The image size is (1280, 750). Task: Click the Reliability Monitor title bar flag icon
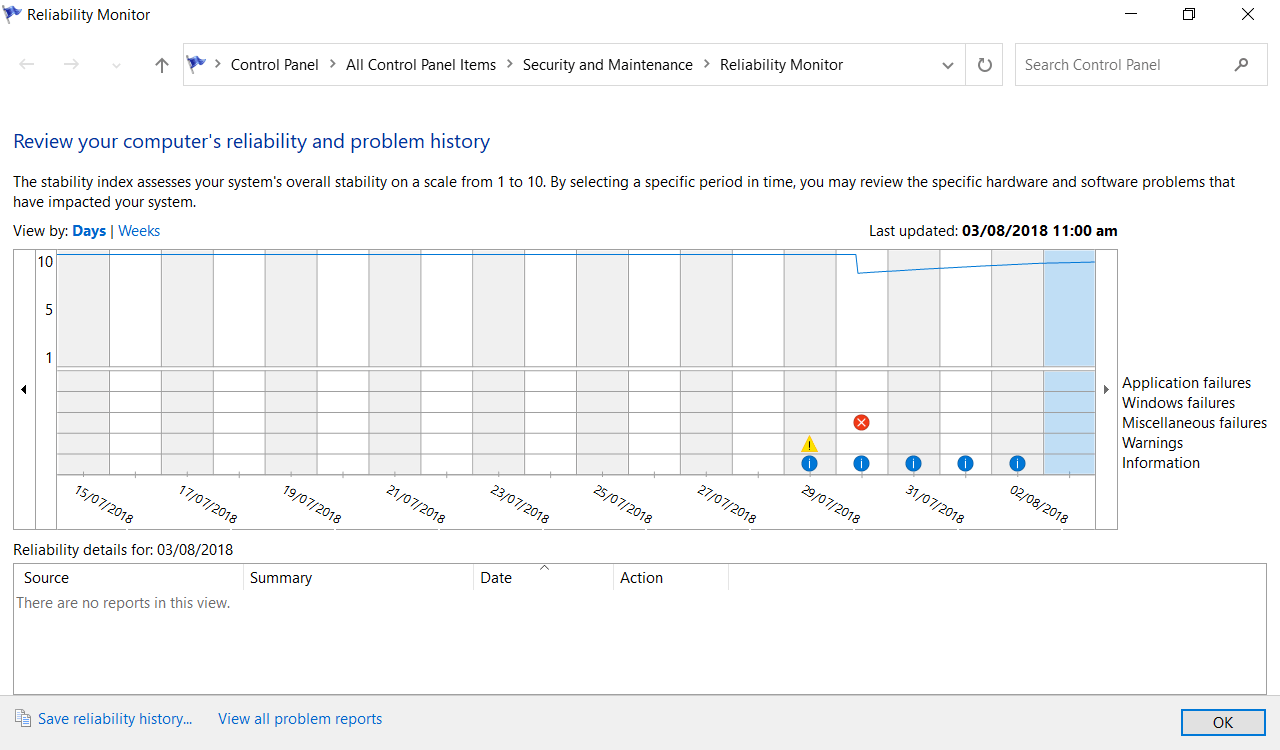click(13, 15)
